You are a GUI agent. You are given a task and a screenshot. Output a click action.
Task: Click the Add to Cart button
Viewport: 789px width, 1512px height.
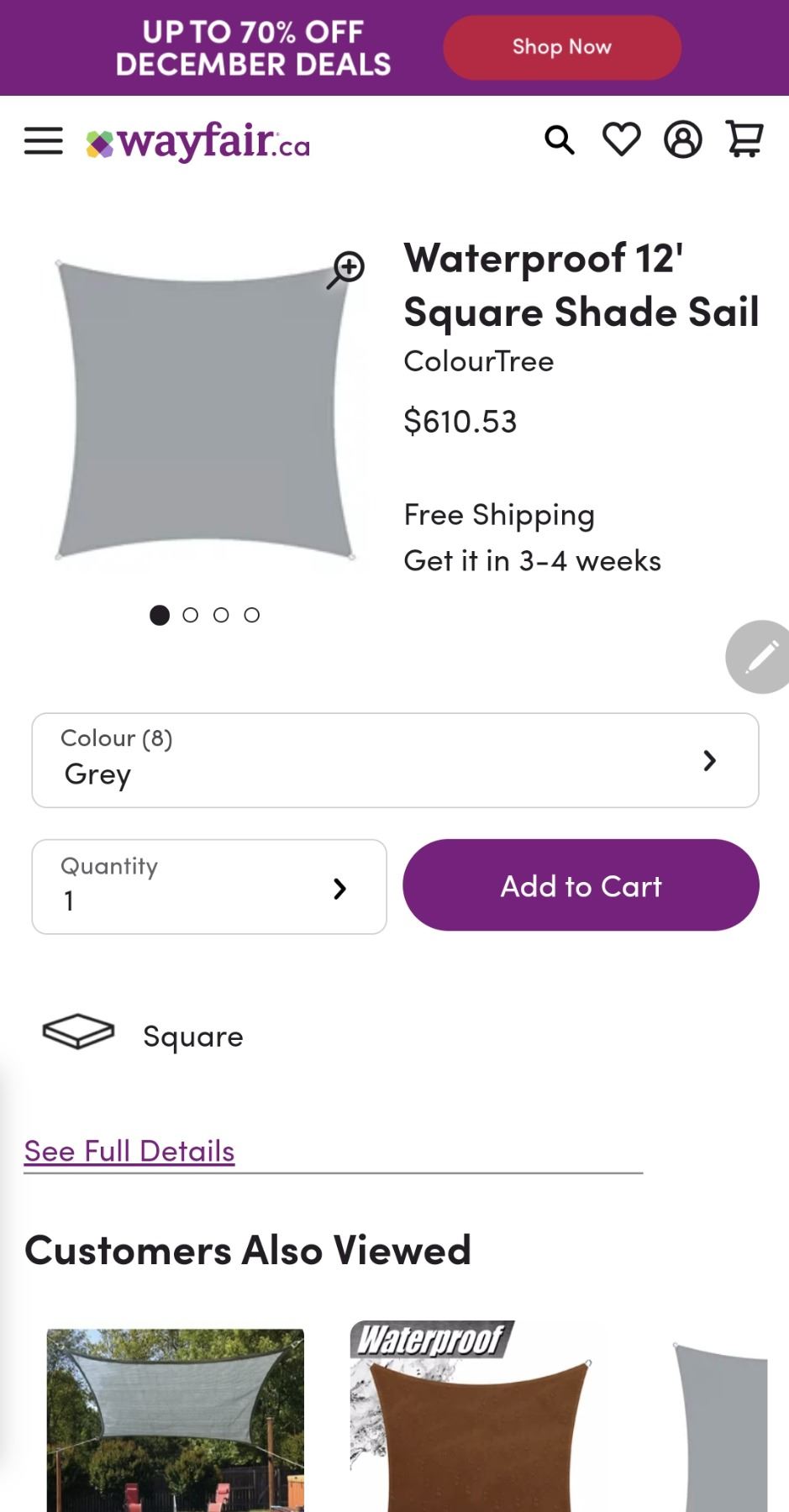click(581, 885)
